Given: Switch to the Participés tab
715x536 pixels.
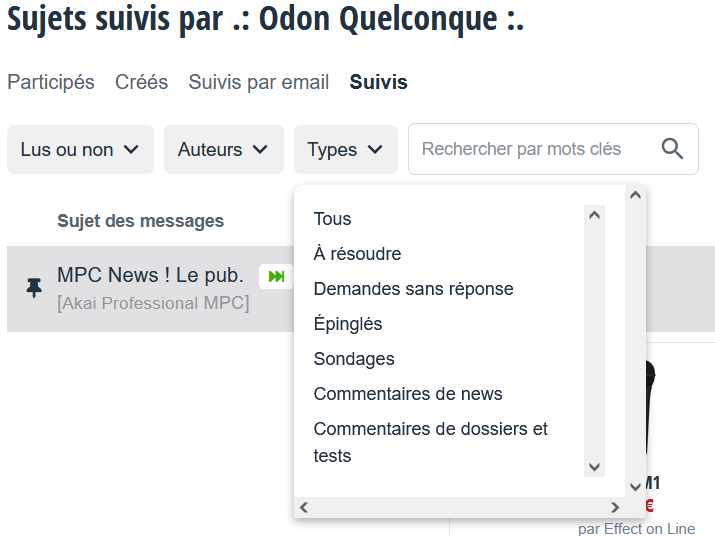Looking at the screenshot, I should coord(51,82).
